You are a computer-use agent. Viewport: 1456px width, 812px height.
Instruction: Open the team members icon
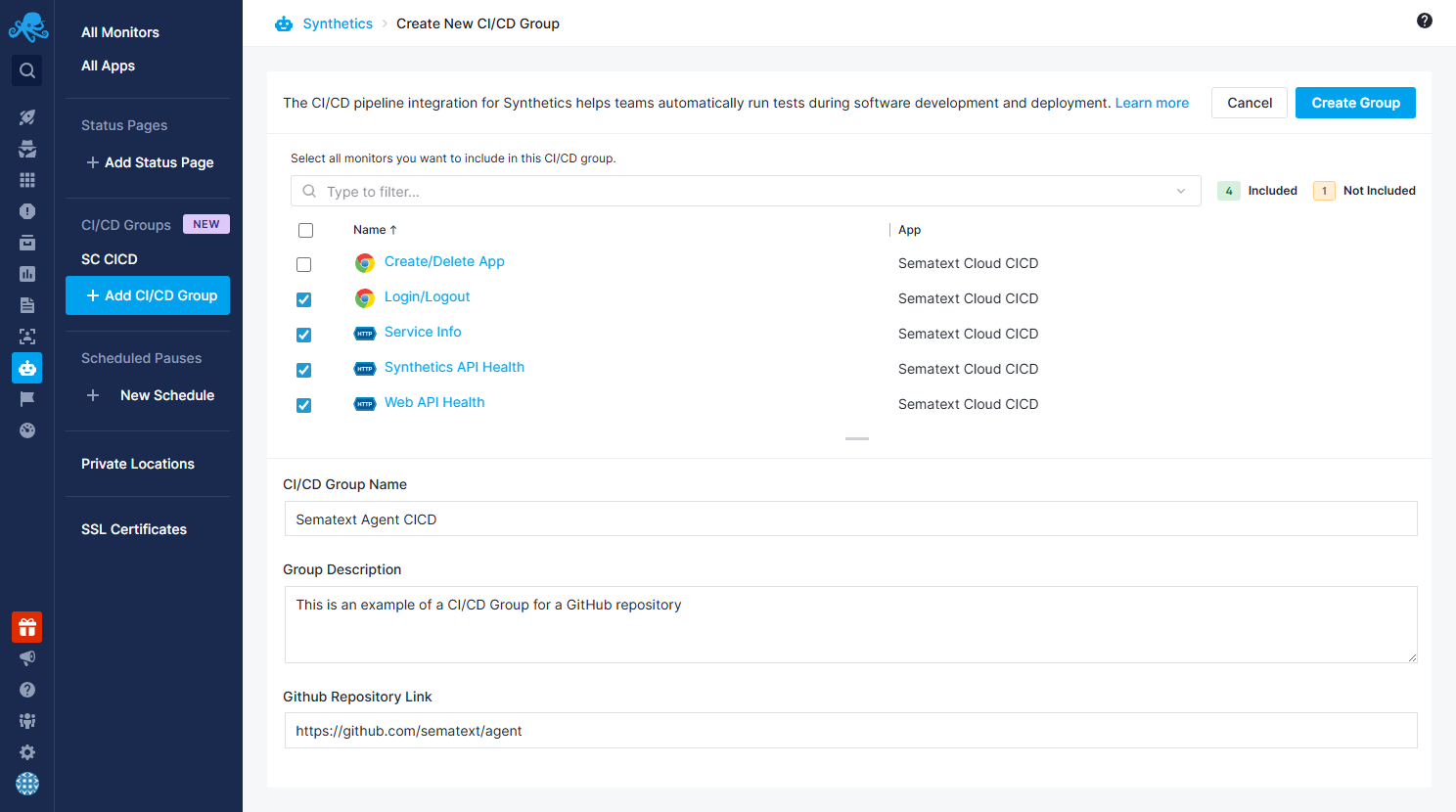point(27,721)
